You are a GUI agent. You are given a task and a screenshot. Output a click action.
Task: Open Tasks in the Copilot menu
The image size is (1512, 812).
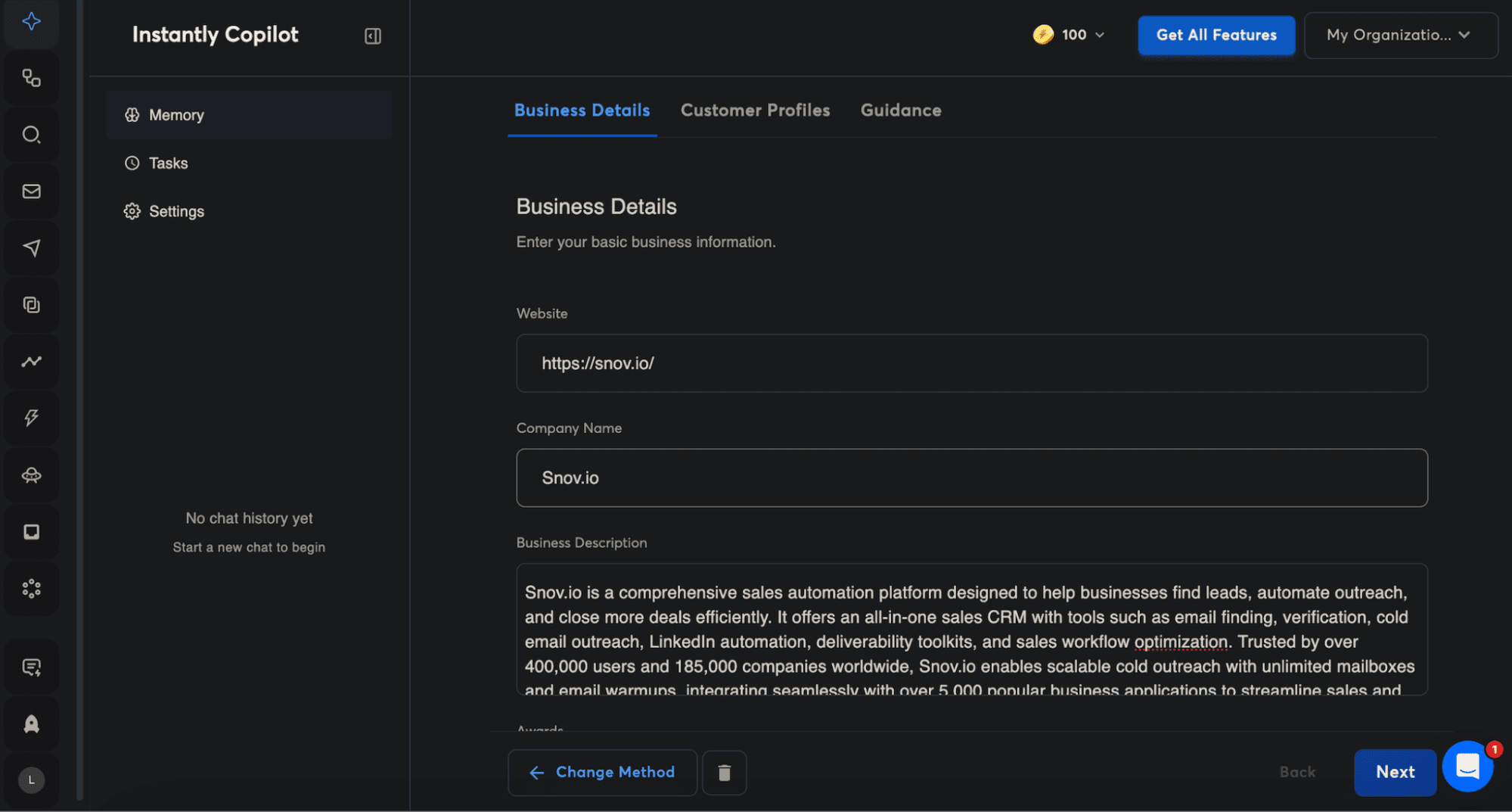tap(168, 163)
